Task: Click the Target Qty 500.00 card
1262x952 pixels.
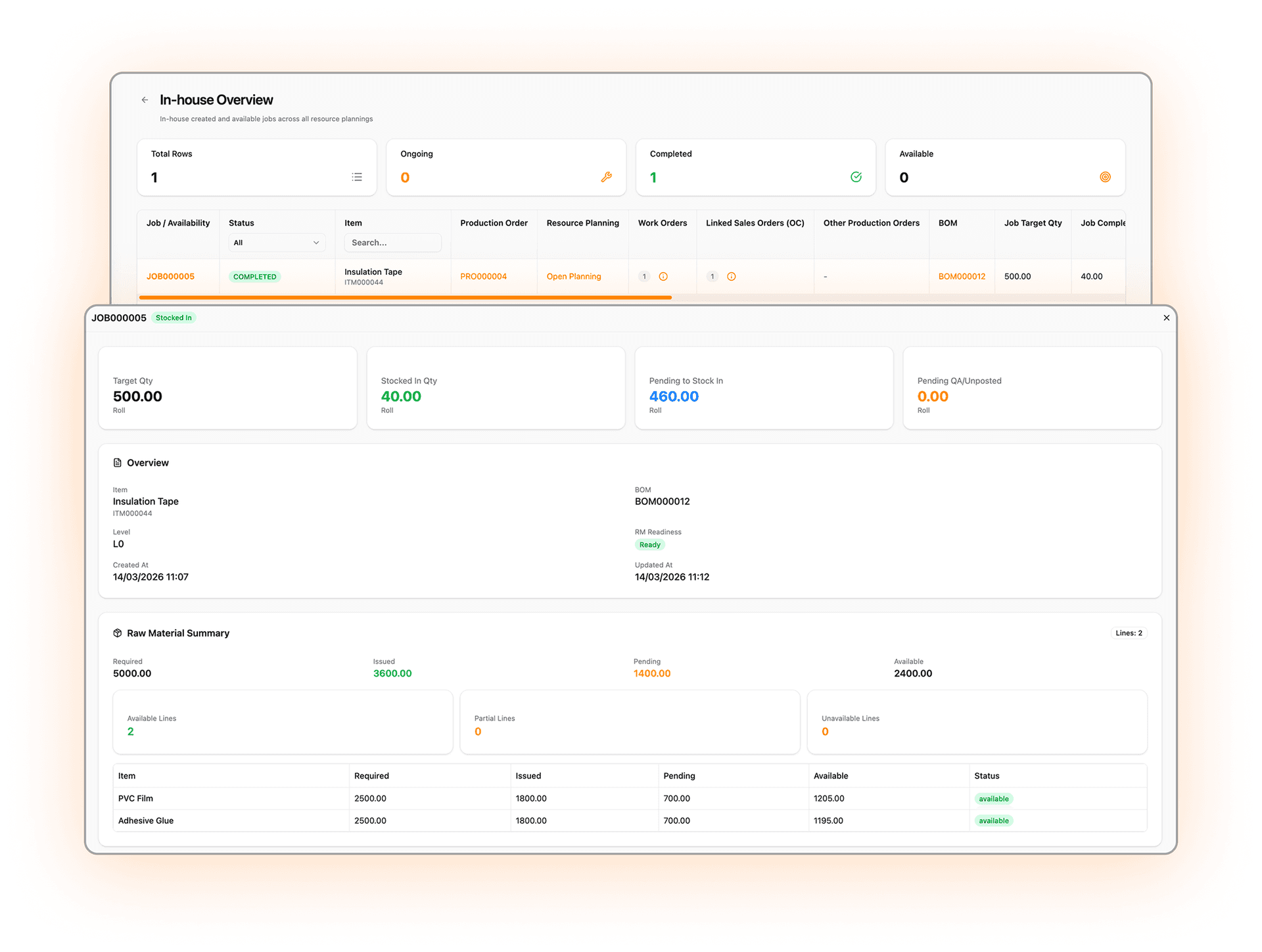Action: point(227,388)
